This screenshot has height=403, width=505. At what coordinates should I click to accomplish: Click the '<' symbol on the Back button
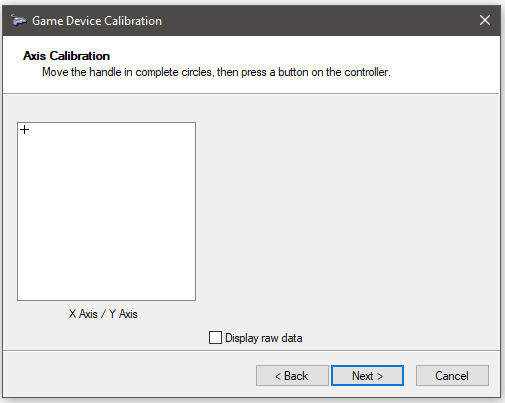point(278,376)
